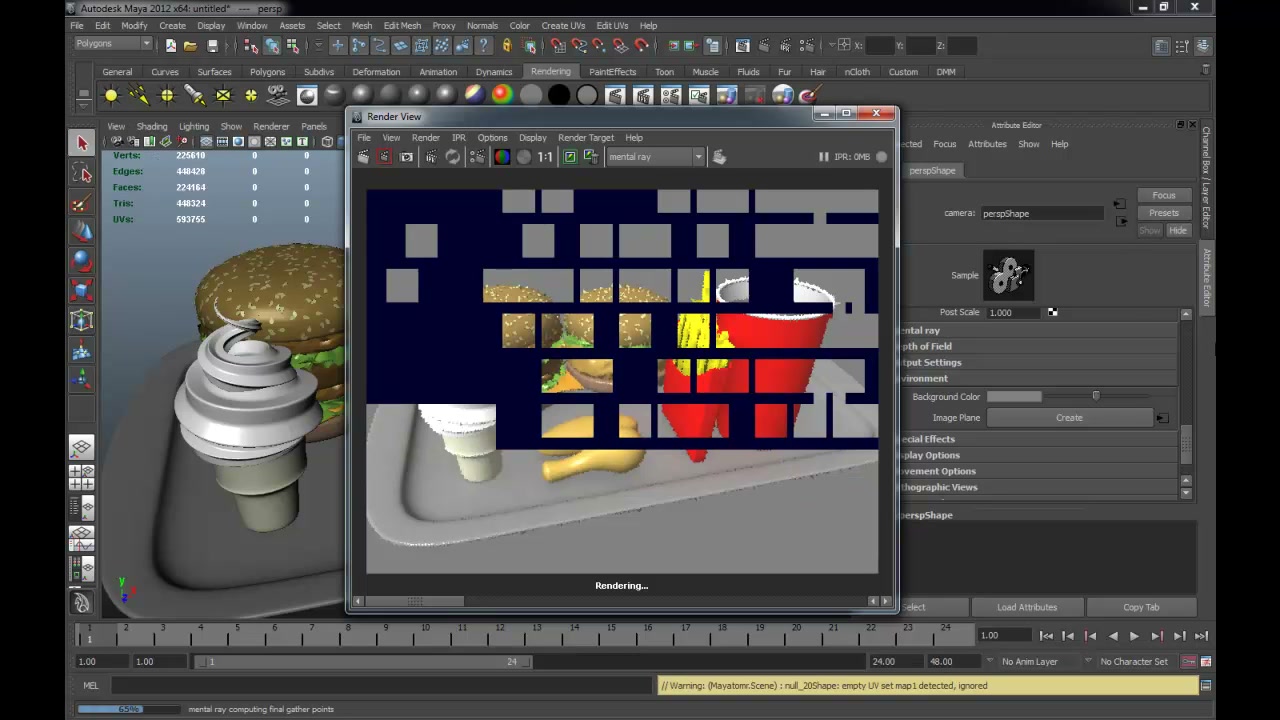Expand the Orthographic Views section
Image resolution: width=1280 pixels, height=720 pixels.
(x=1040, y=487)
